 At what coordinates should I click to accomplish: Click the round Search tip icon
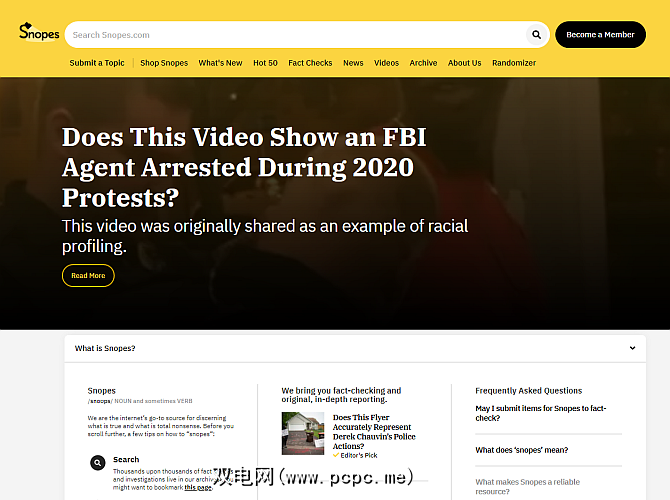pyautogui.click(x=98, y=462)
